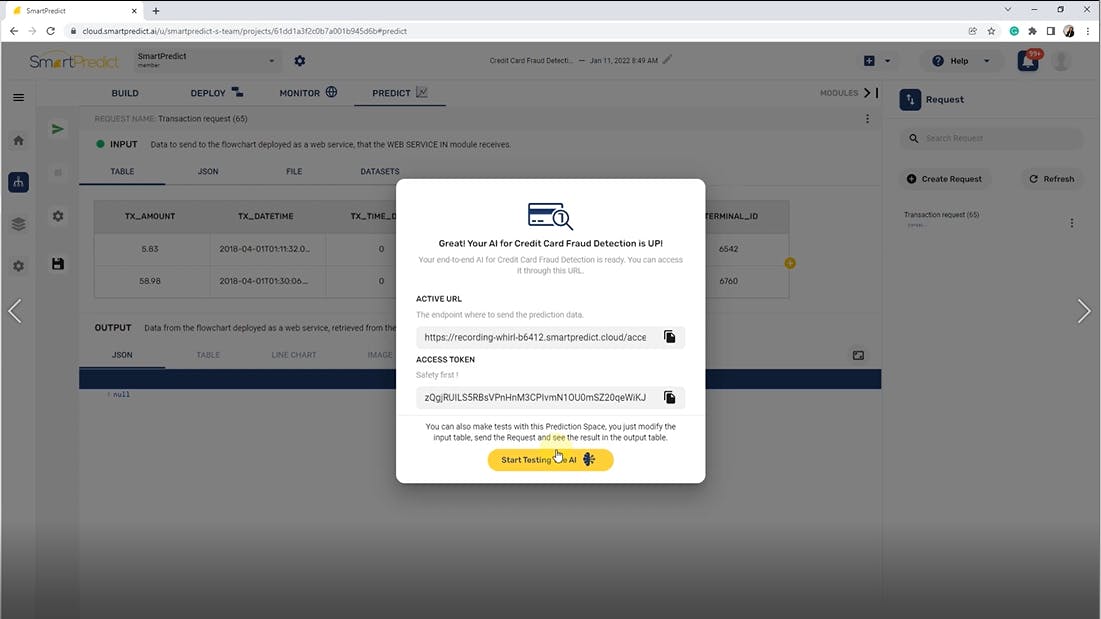Save the request with floppy icon
Viewport: 1101px width, 619px height.
(58, 264)
